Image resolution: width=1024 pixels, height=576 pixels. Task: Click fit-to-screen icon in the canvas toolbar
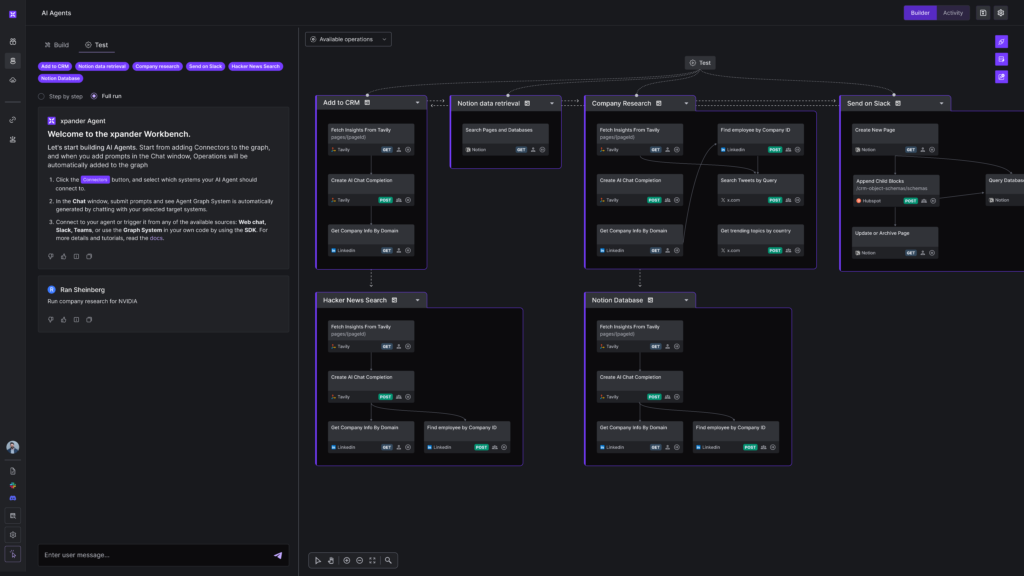pyautogui.click(x=373, y=560)
